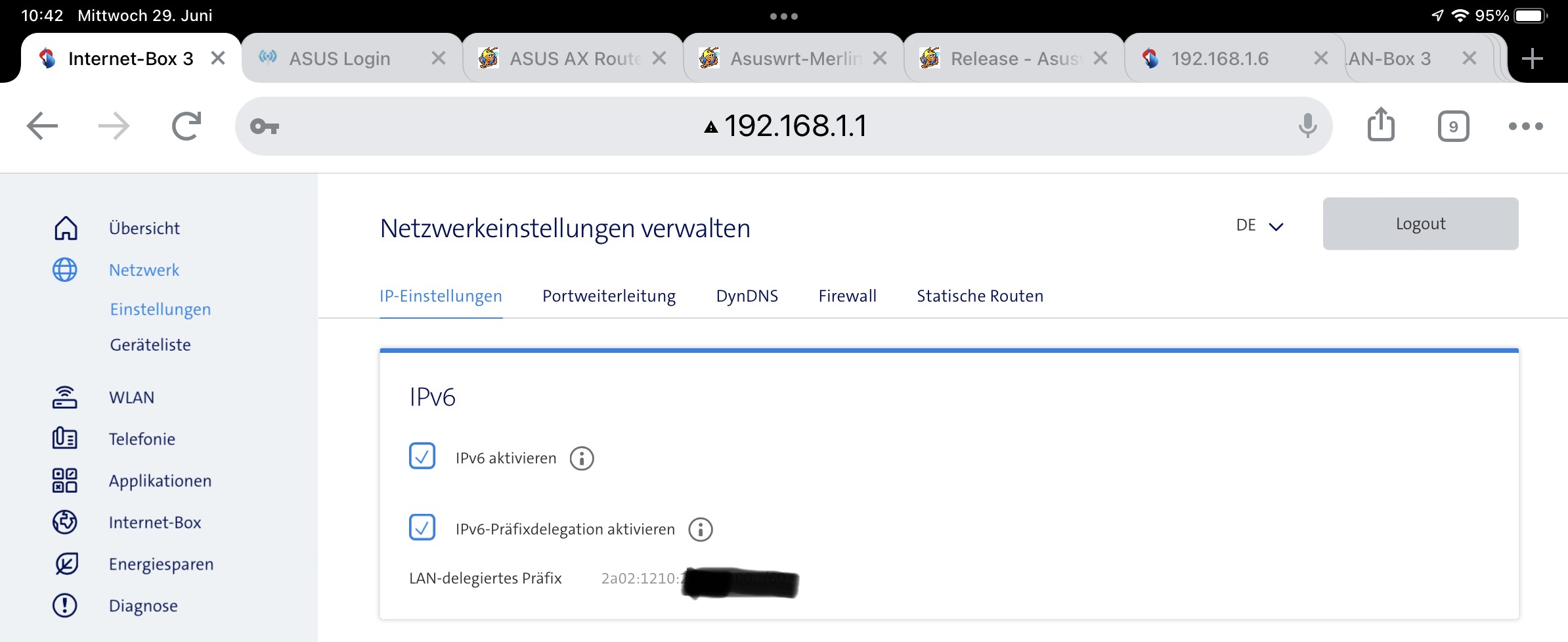1568x642 pixels.
Task: Open the Übersicht home icon
Action: (65, 228)
